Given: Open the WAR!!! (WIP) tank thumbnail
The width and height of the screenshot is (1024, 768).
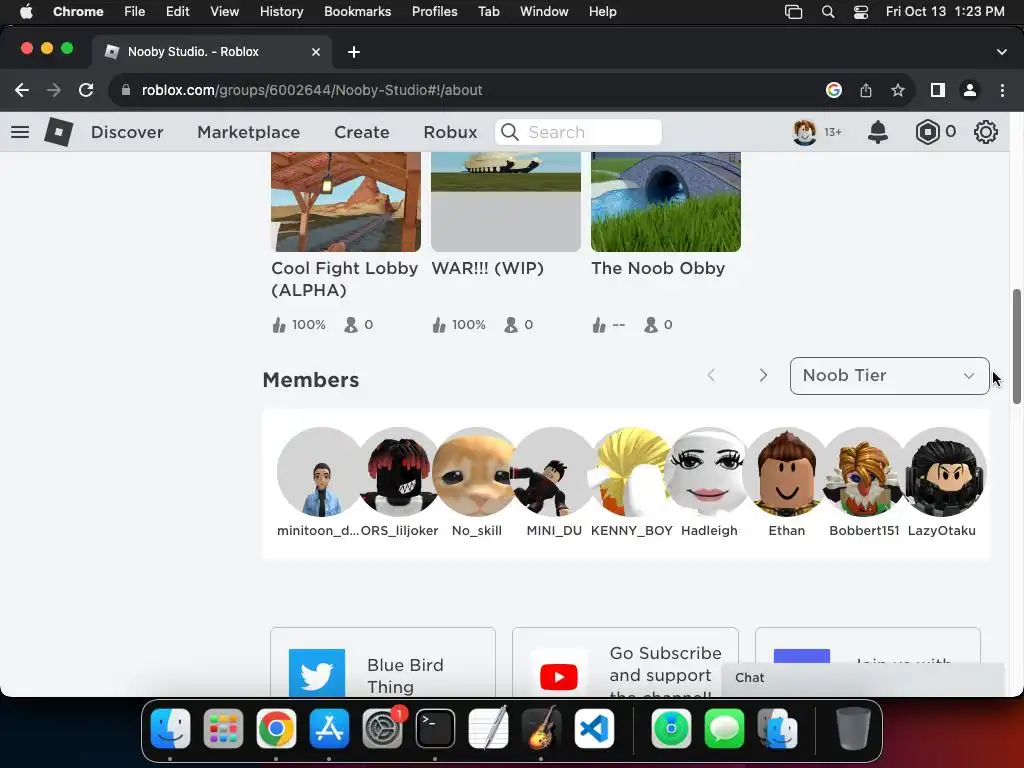Looking at the screenshot, I should coord(505,202).
